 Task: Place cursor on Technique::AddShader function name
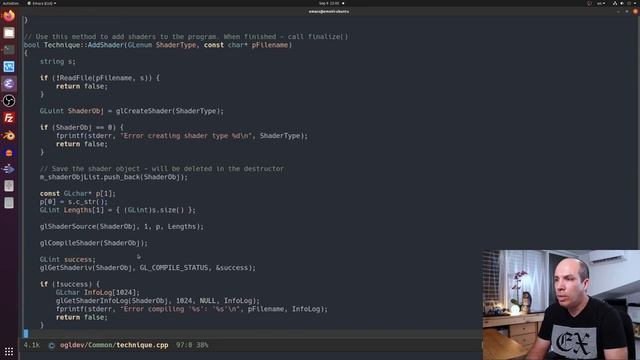pyautogui.click(x=84, y=45)
